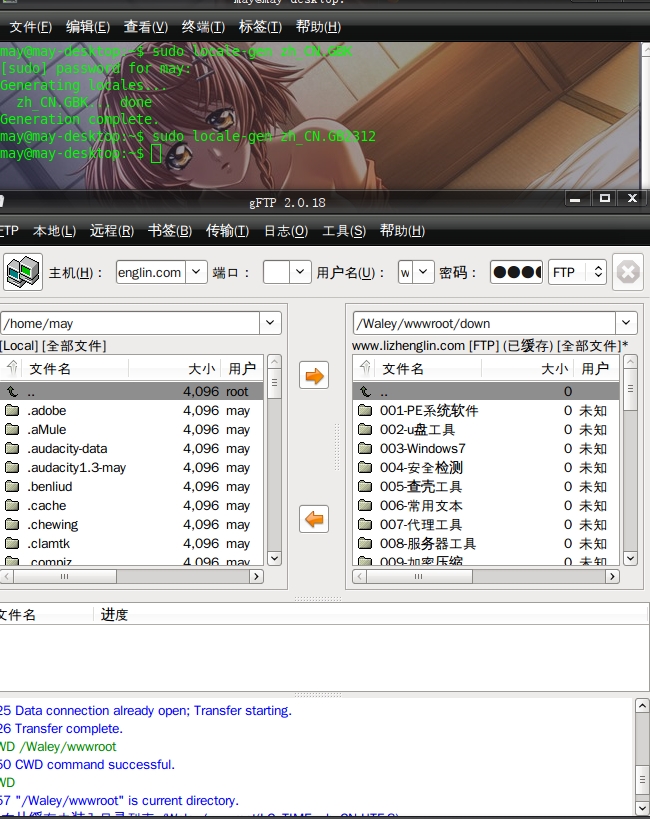Upload with the right-pointing orange arrow
The image size is (650, 819).
(314, 376)
